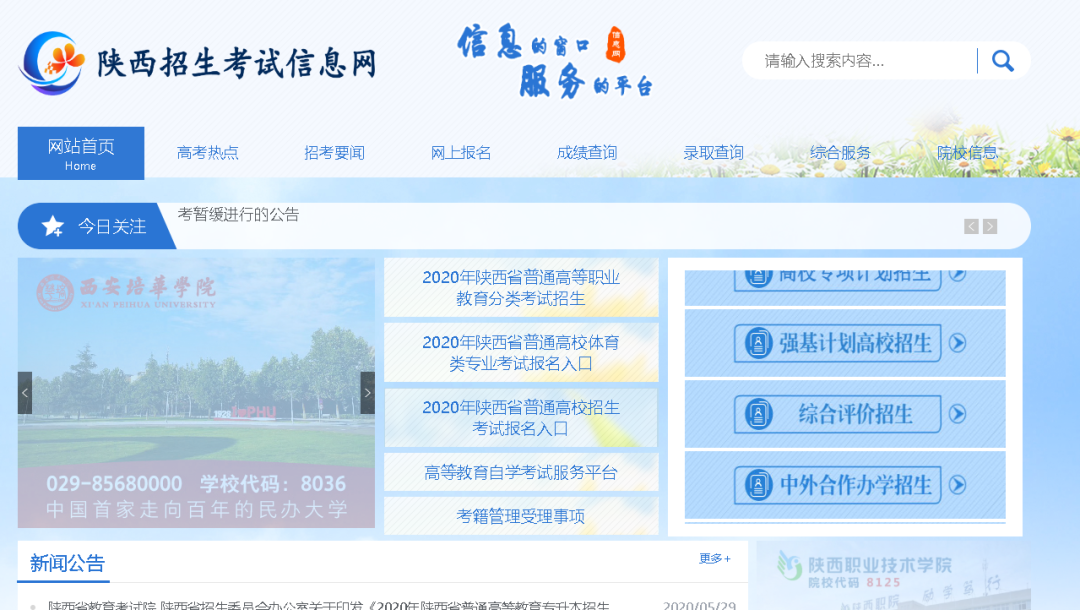
Task: Open 2020年普通高校招生考试报名入口 link
Action: click(521, 418)
